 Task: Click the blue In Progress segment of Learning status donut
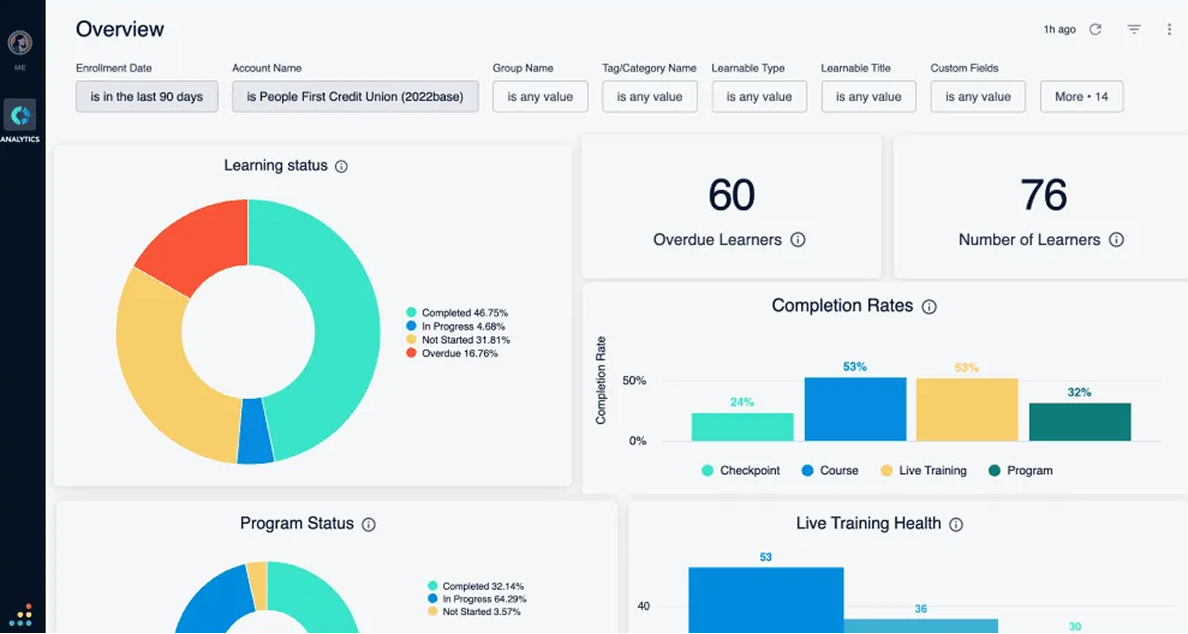pyautogui.click(x=255, y=432)
